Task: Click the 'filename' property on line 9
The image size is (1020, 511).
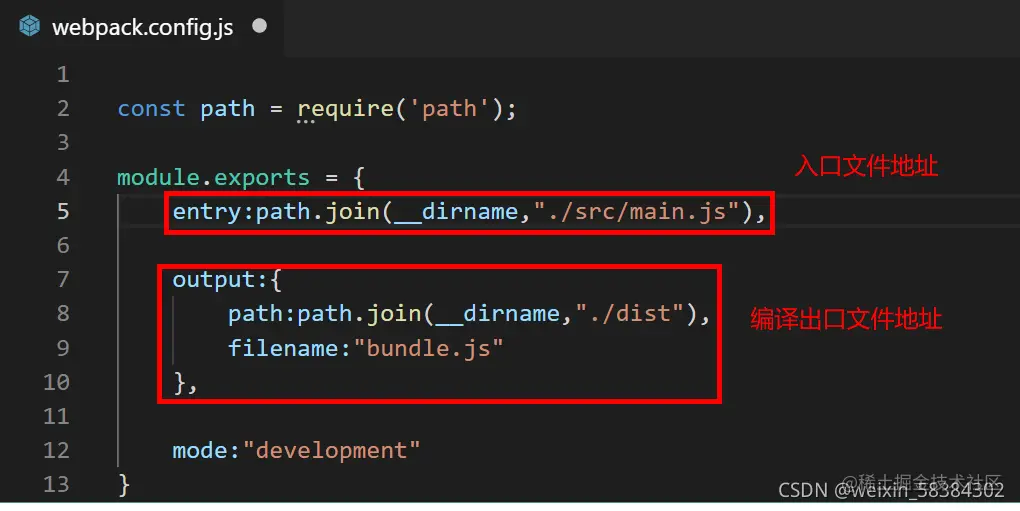Action: point(282,348)
